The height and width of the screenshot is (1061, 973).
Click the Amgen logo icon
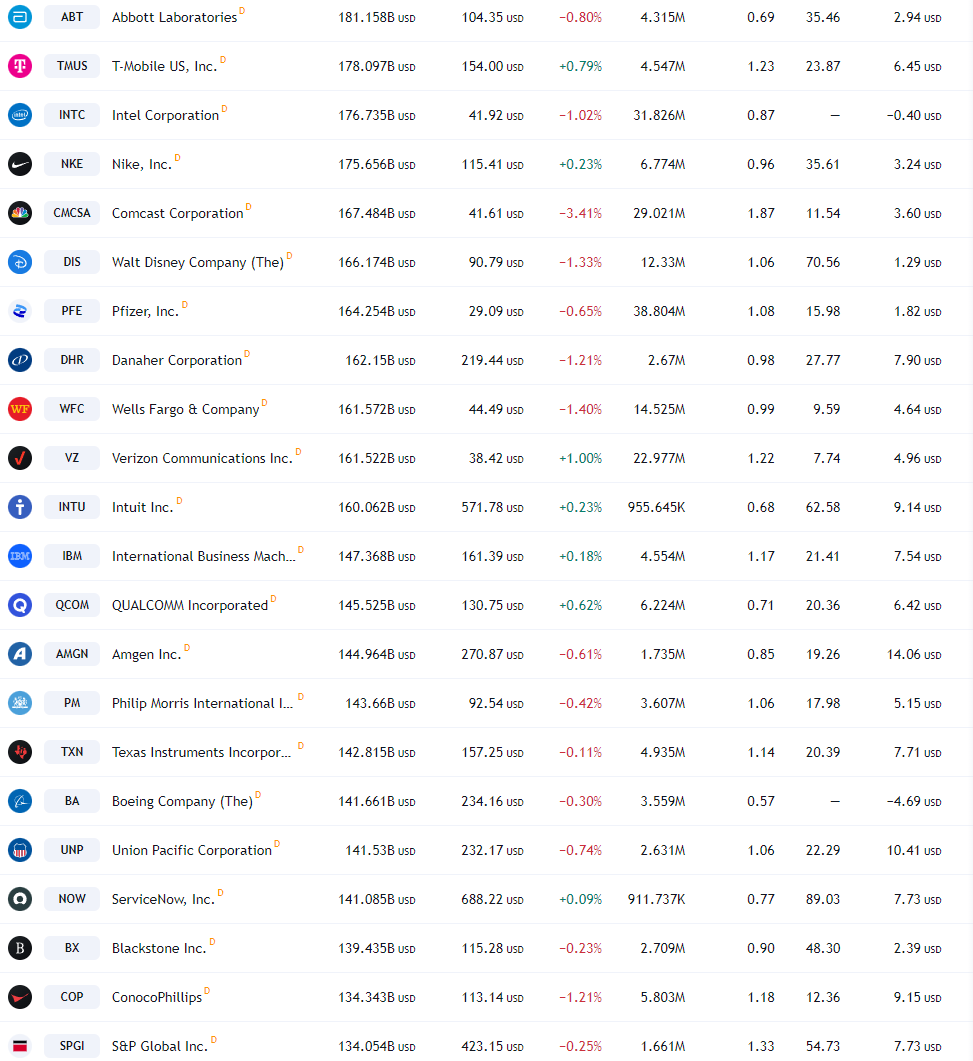pos(20,654)
